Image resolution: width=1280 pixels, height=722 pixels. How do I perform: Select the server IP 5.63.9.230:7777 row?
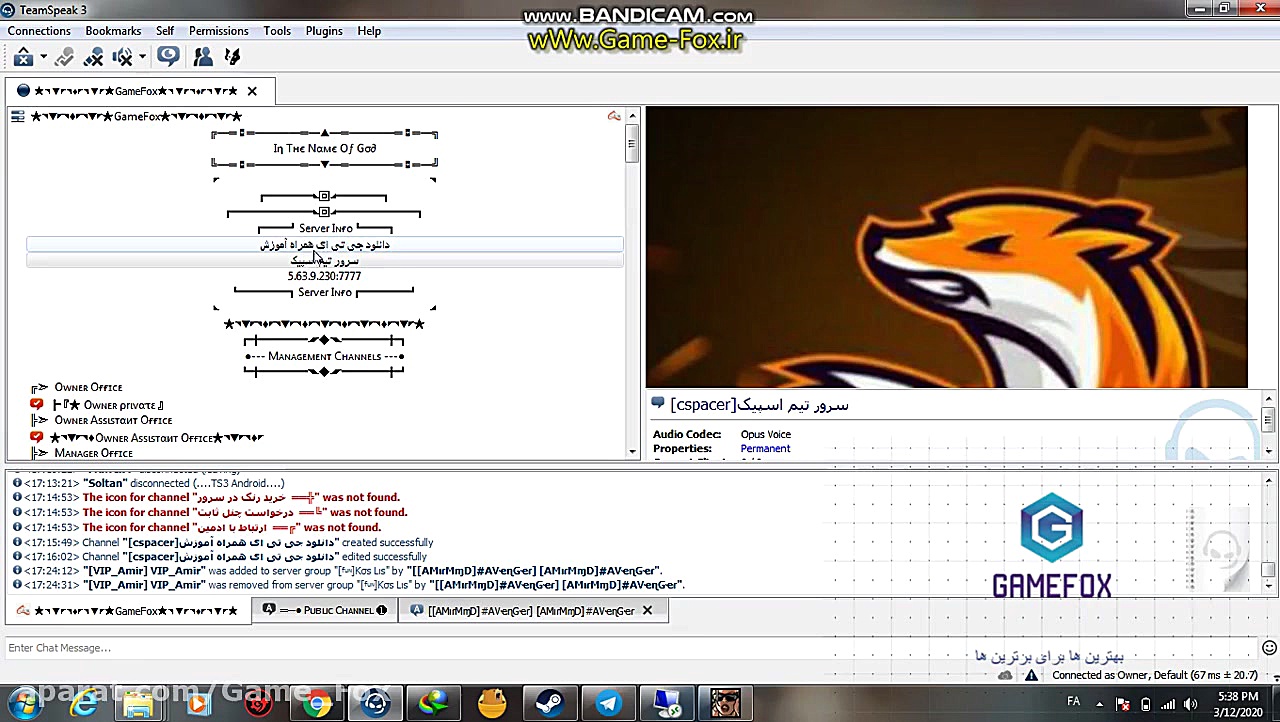pos(325,276)
